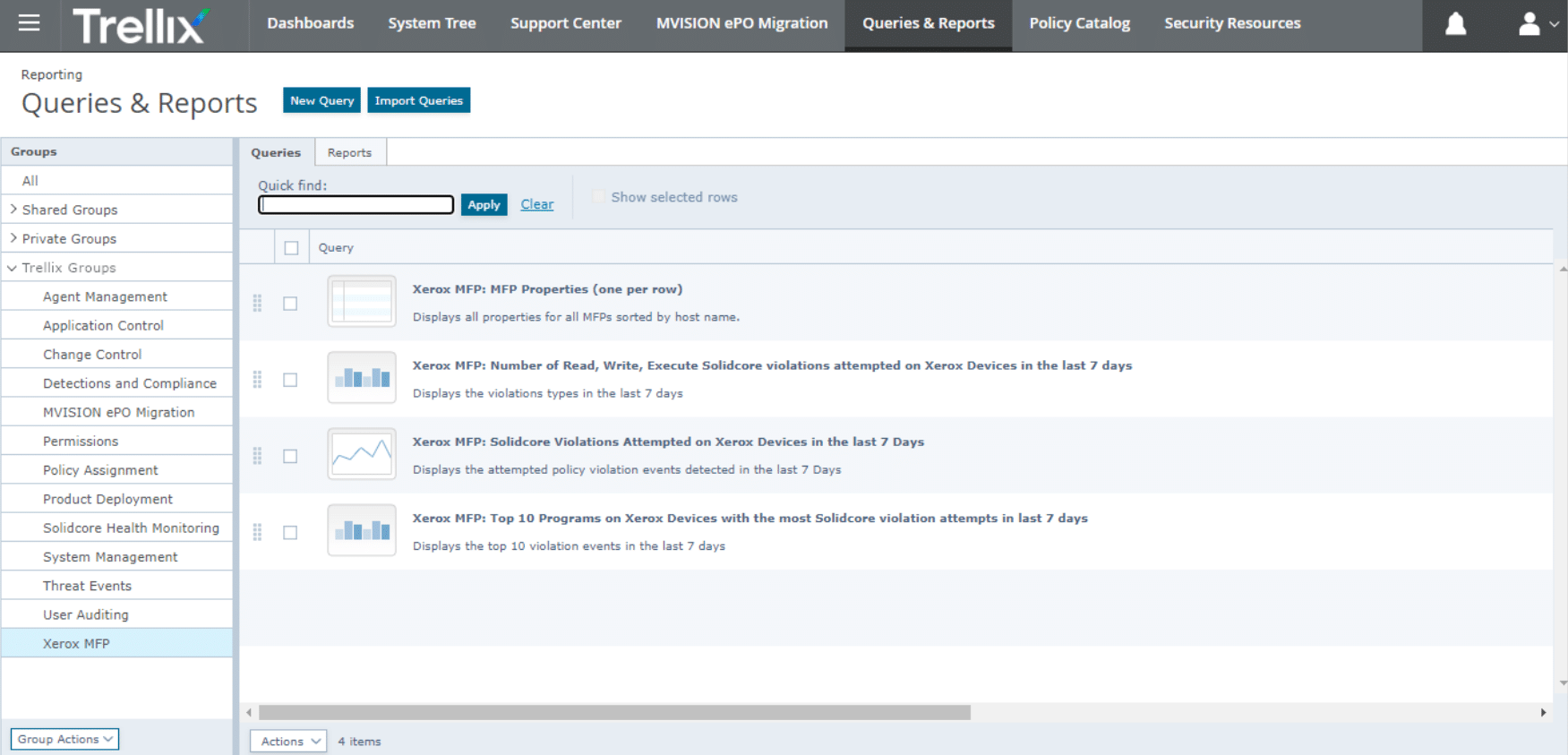Viewport: 1568px width, 755px height.
Task: Select Detections and Compliance group
Action: [116, 382]
